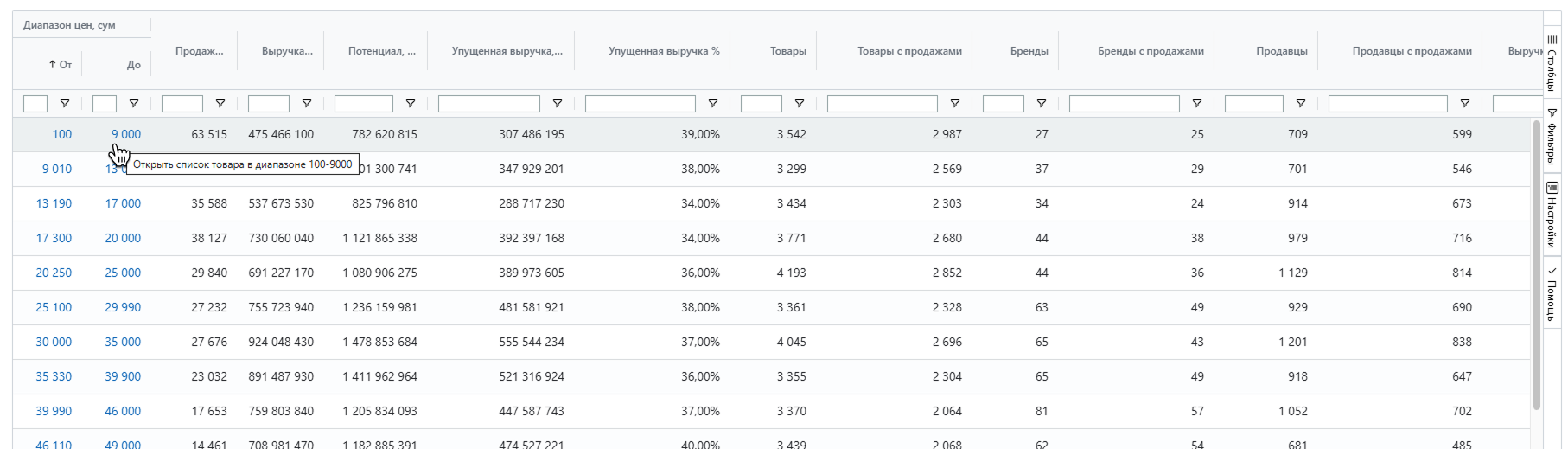Open price range link 25 100
Viewport: 1568px width, 449px height.
click(54, 307)
